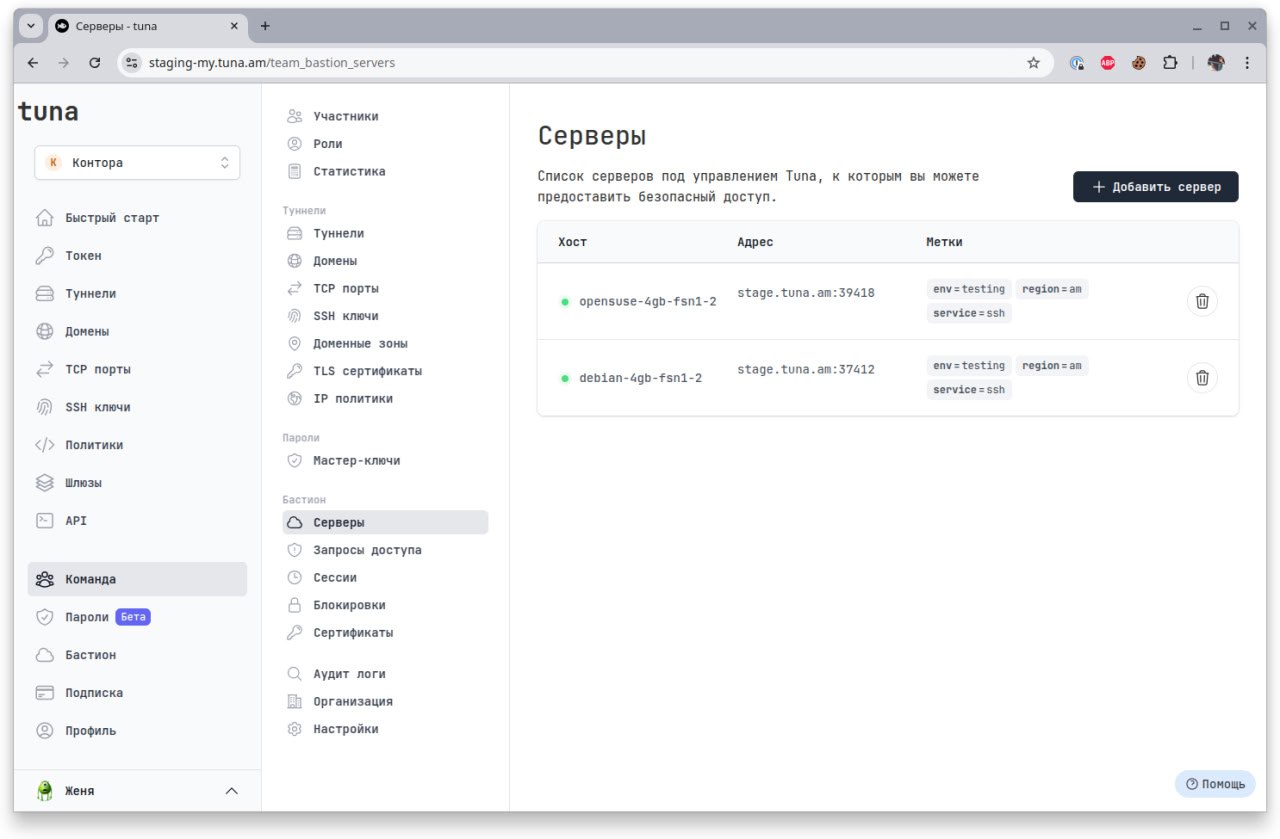Open the browser extensions puzzle icon
This screenshot has width=1280, height=839.
click(x=1170, y=62)
